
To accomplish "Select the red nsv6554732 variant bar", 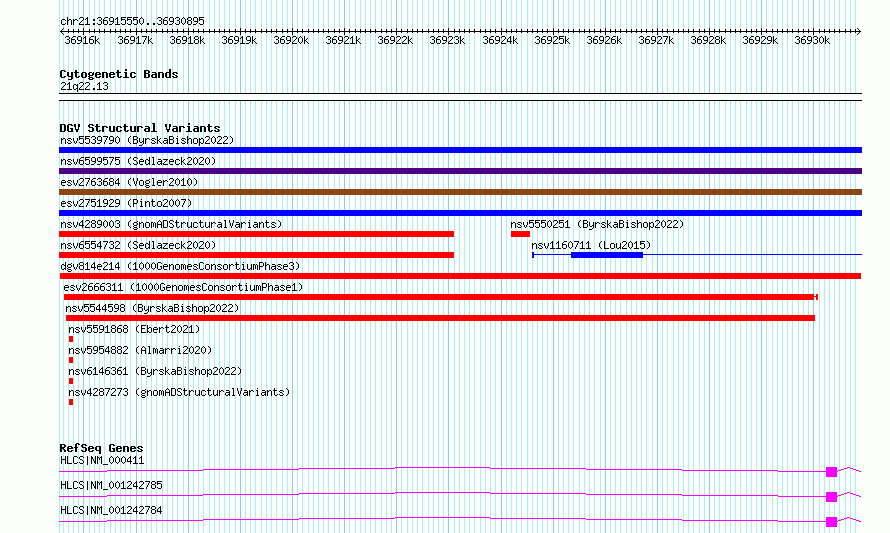I will [257, 255].
